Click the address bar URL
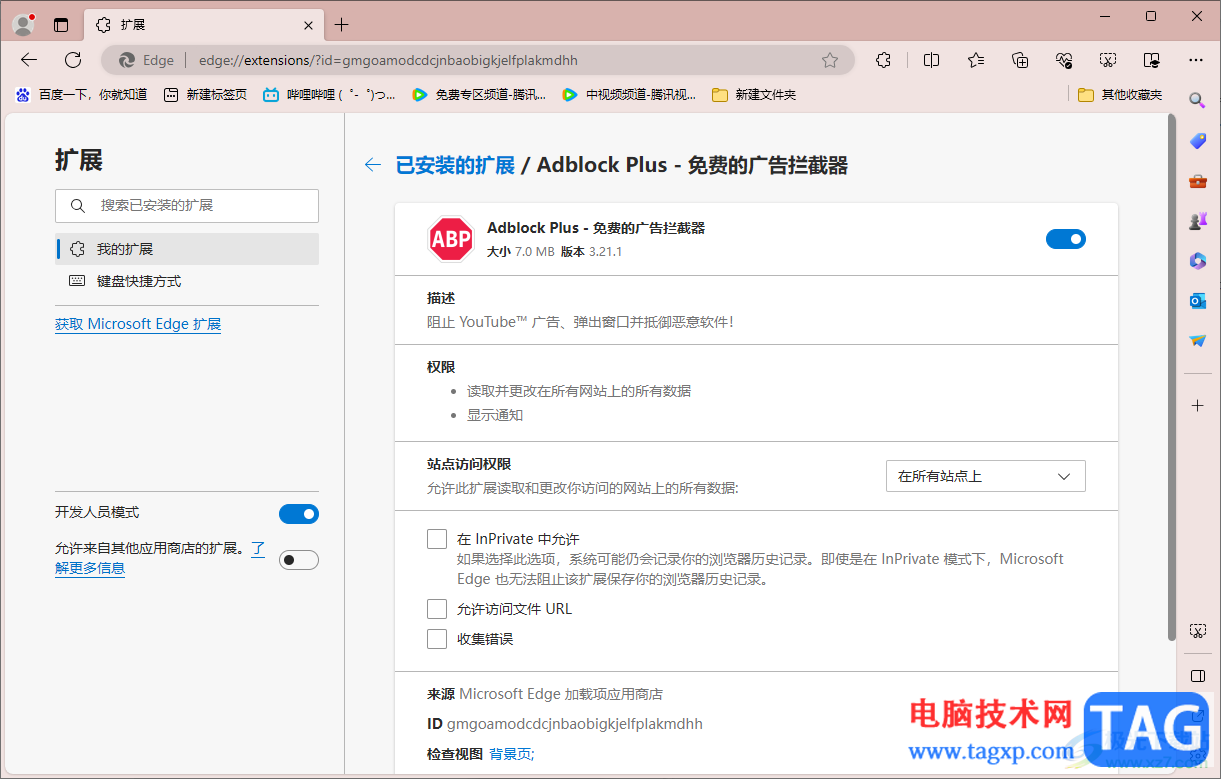This screenshot has width=1221, height=779. point(388,60)
